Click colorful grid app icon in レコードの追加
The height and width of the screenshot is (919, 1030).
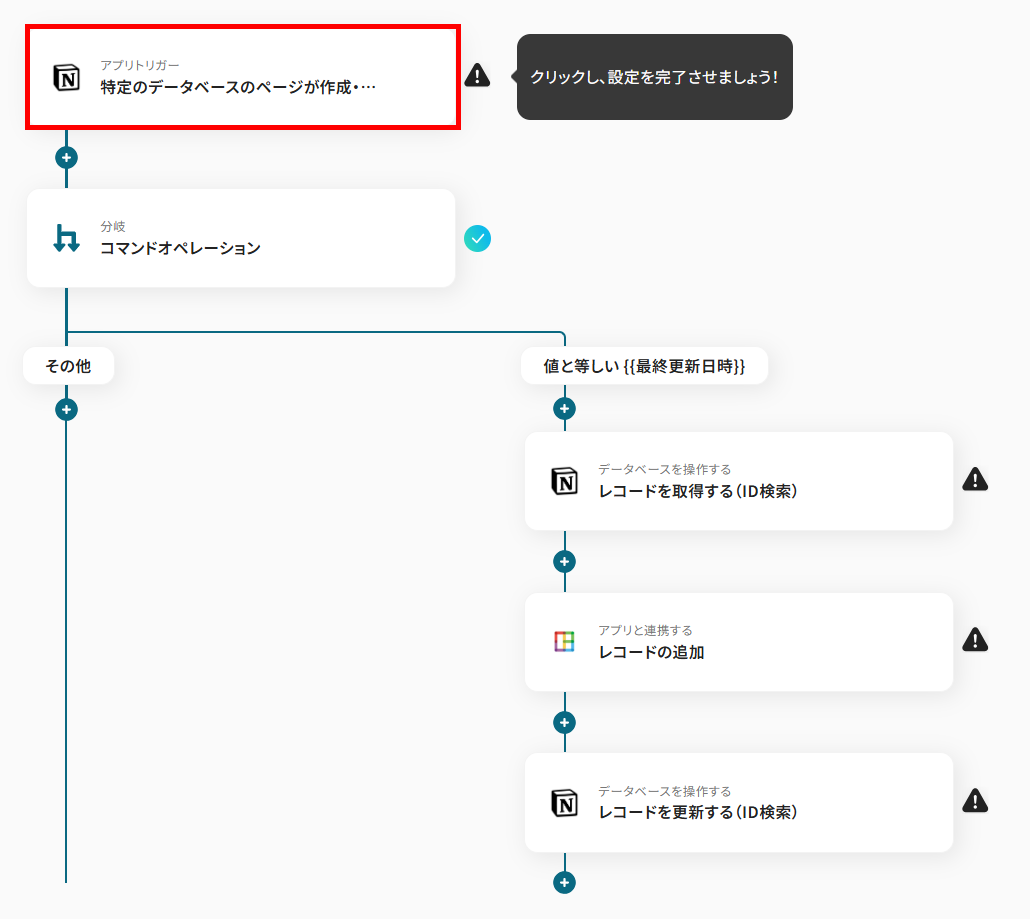point(564,642)
